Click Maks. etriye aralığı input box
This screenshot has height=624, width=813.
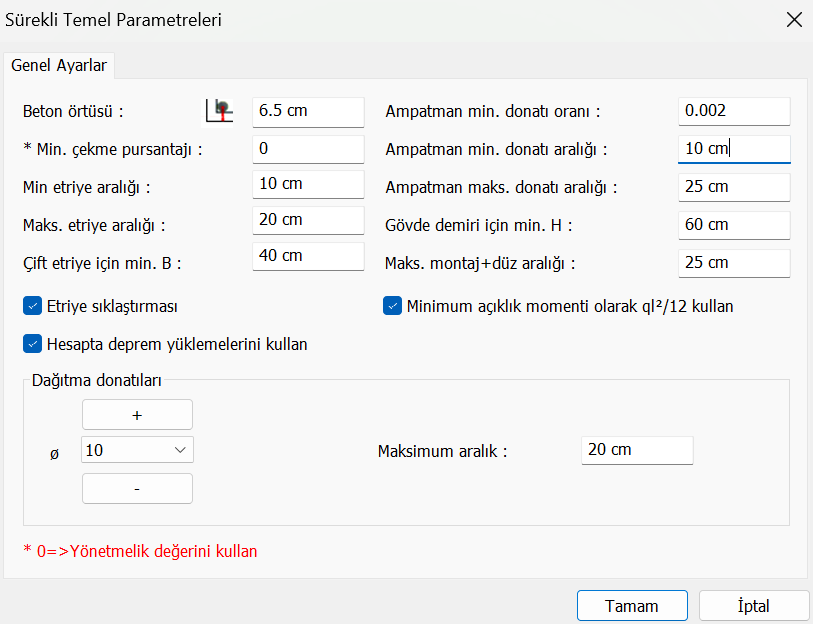coord(308,220)
